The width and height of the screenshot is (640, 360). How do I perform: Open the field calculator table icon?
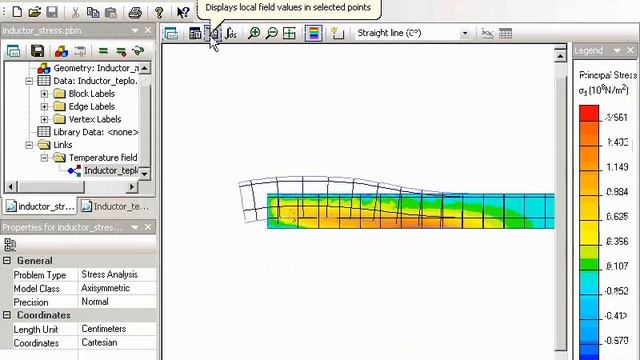click(195, 33)
